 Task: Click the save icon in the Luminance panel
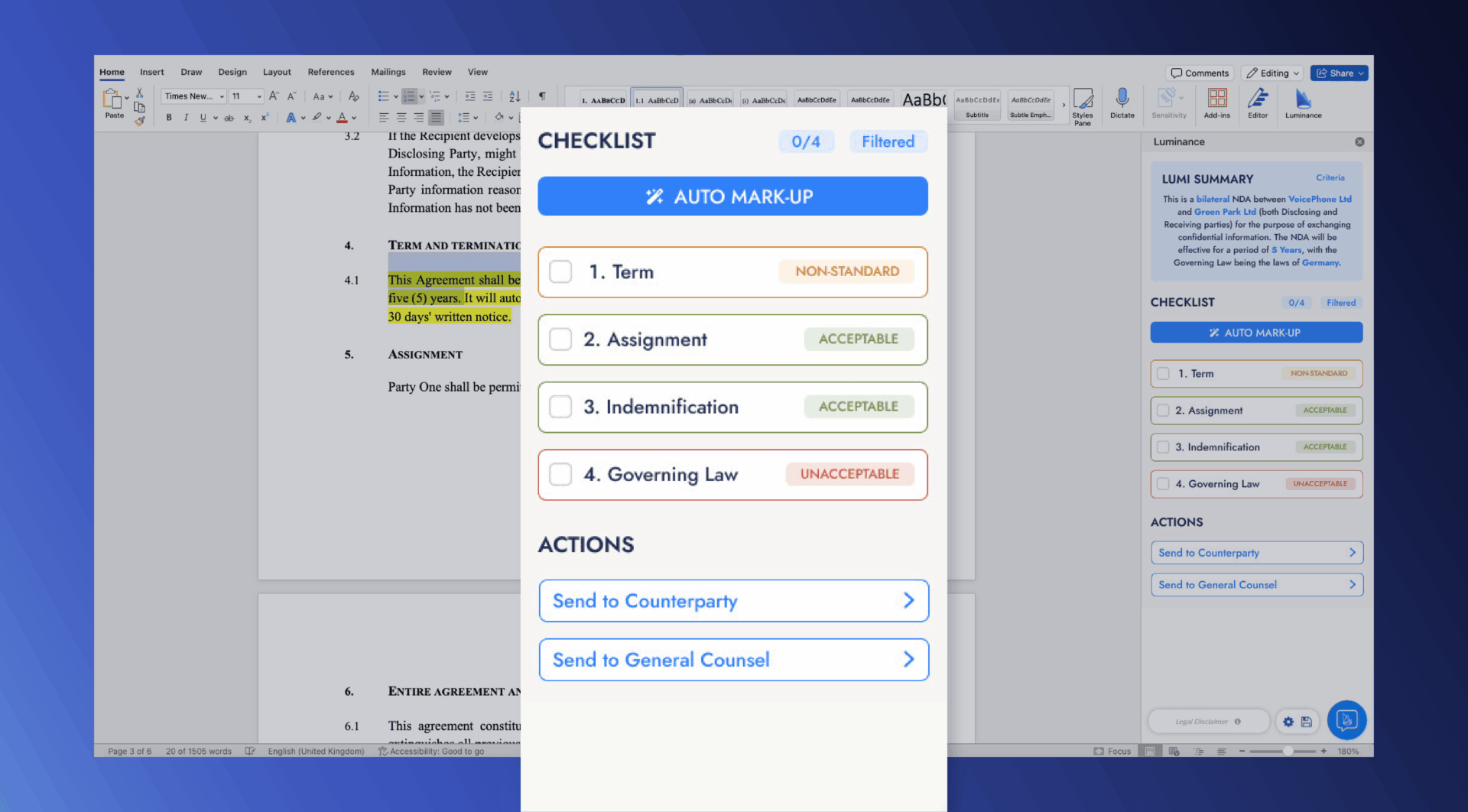click(1307, 721)
